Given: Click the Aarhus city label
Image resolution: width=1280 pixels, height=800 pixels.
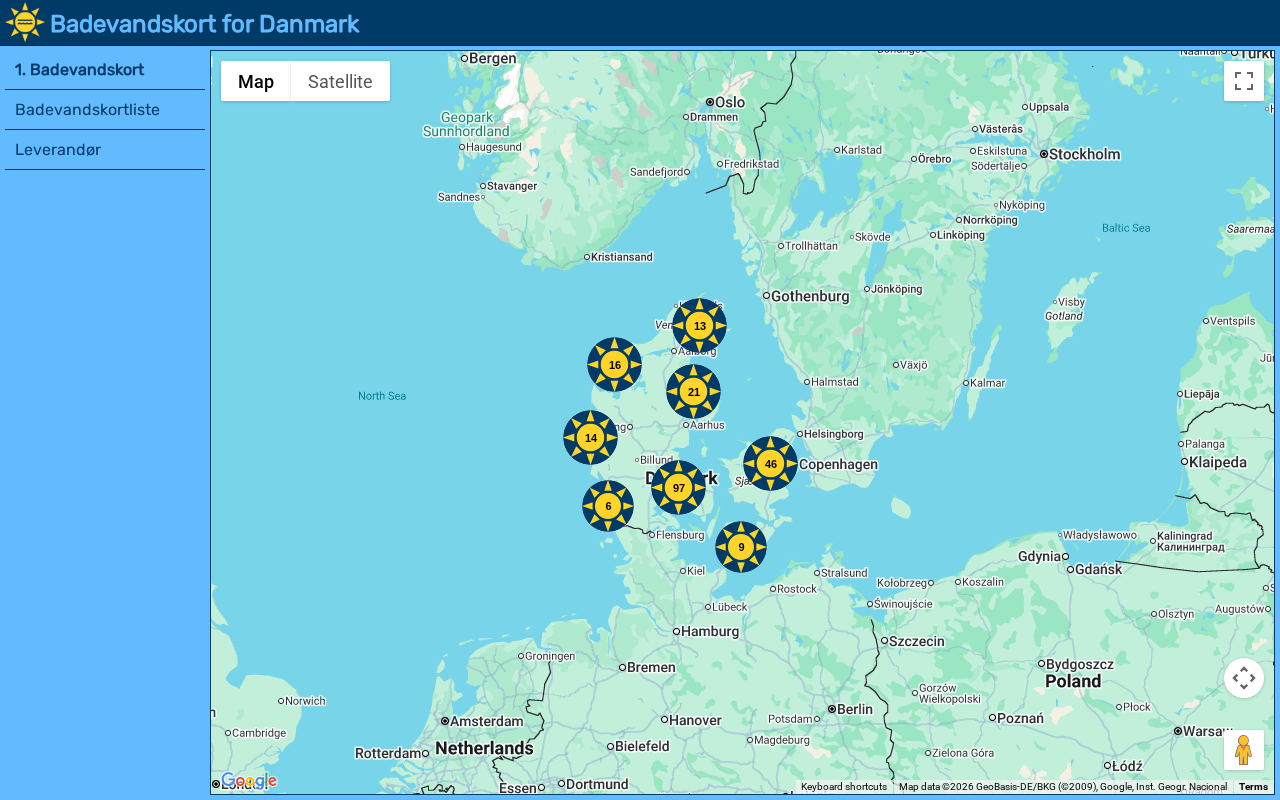Looking at the screenshot, I should click(707, 425).
